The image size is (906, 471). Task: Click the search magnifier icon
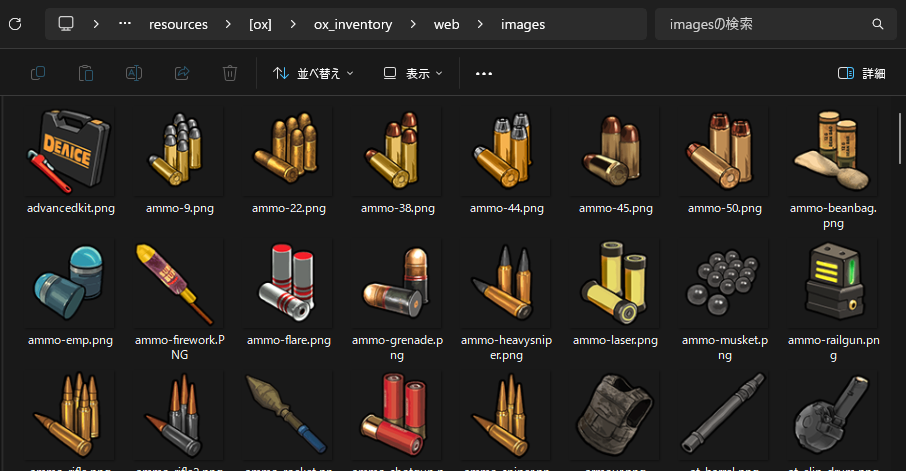(x=878, y=24)
